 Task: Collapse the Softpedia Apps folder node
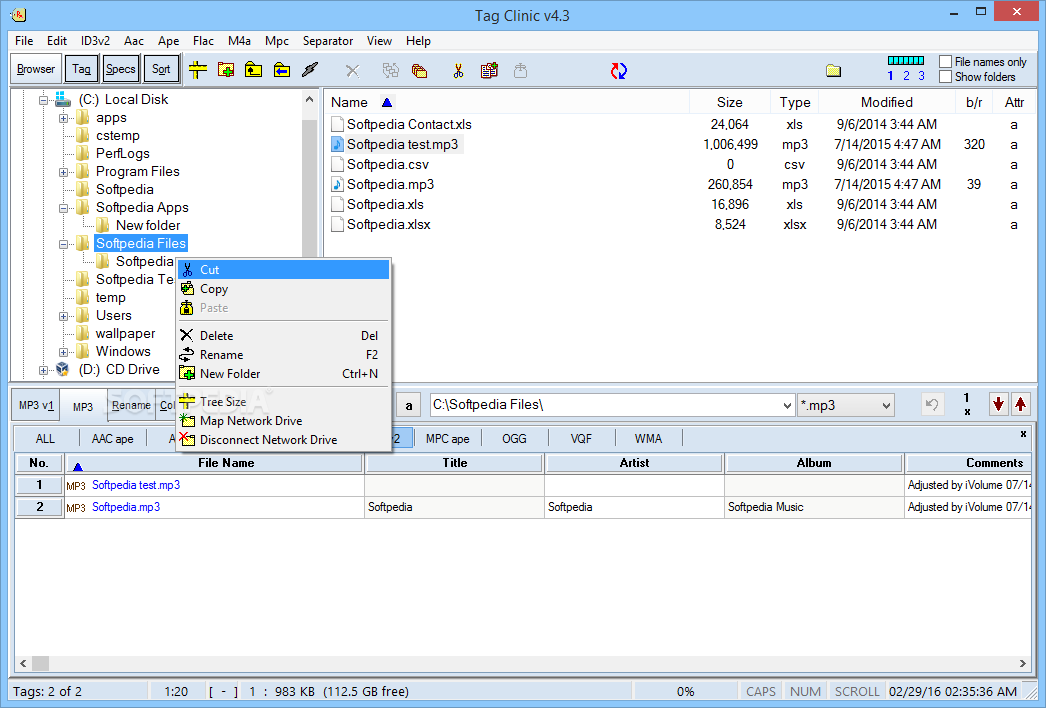point(63,208)
